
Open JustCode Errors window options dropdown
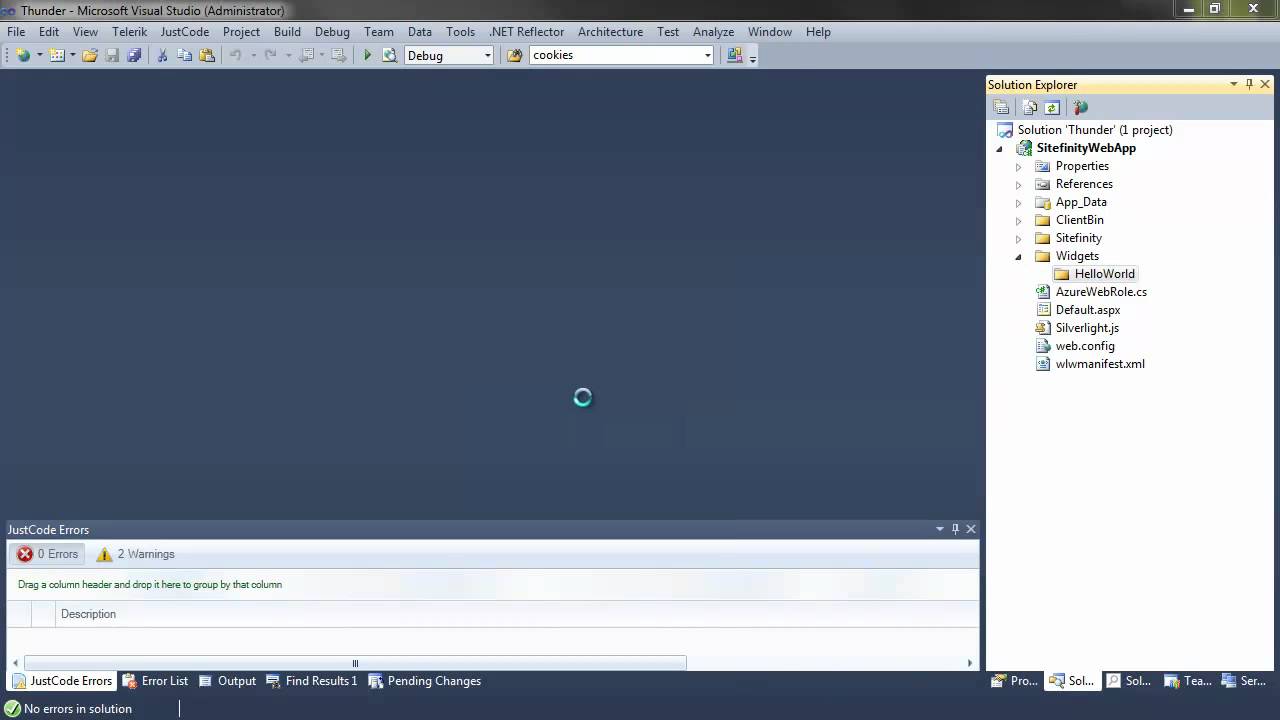coord(939,529)
